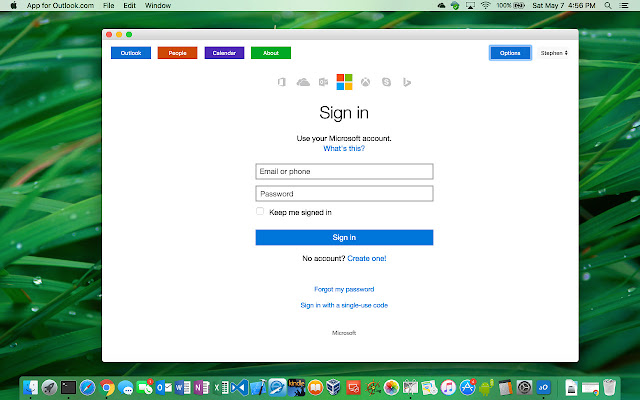The image size is (640, 400).
Task: Open Visual Studio Code in dock
Action: point(240,387)
